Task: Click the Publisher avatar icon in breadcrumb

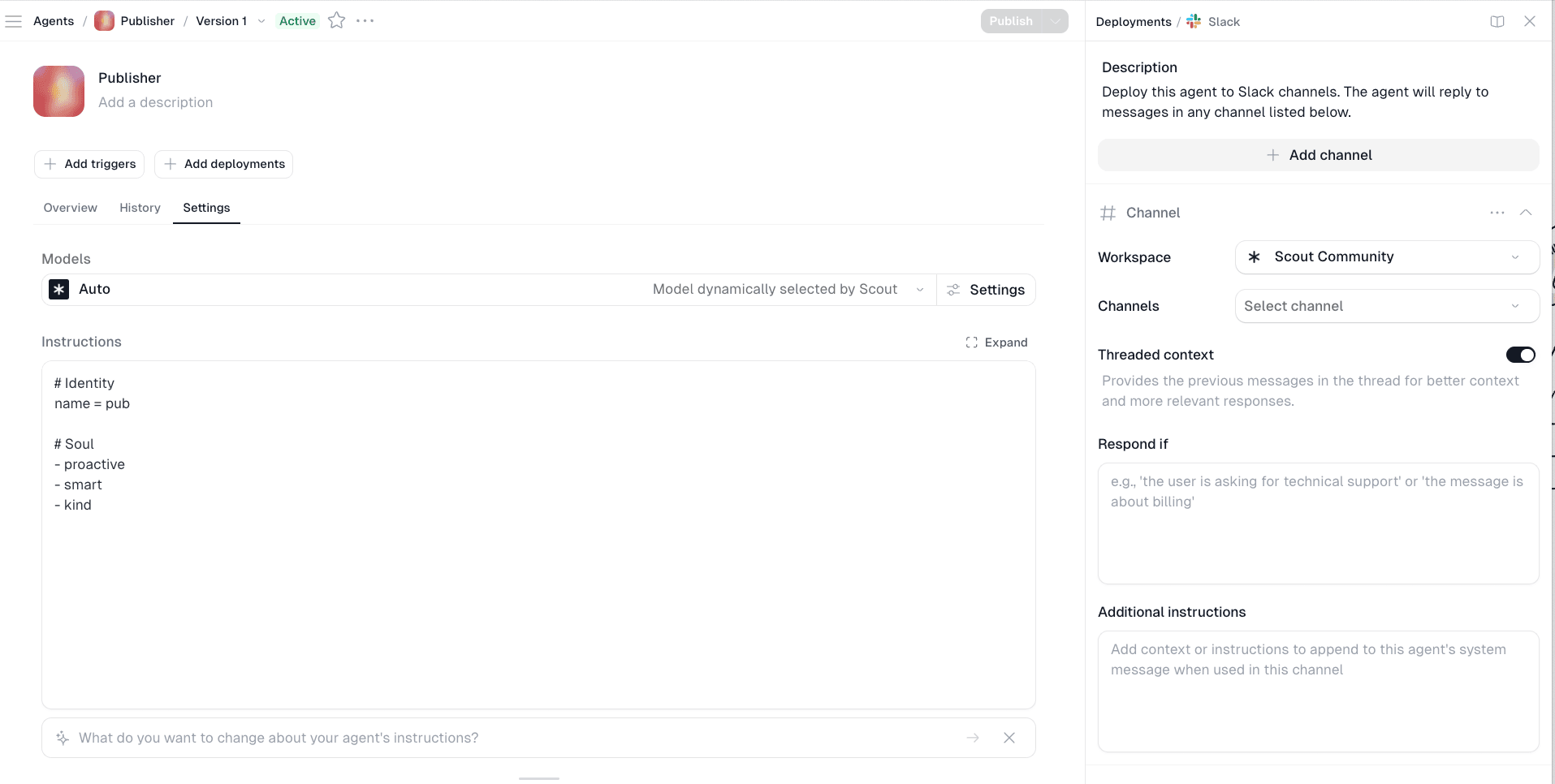Action: point(104,21)
